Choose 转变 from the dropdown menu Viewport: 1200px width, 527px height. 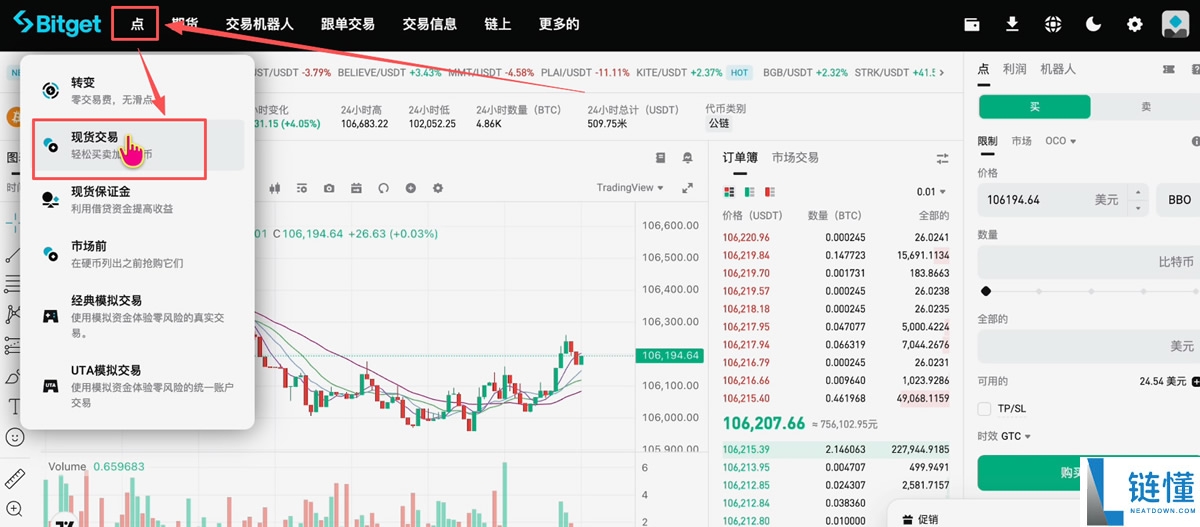tap(138, 90)
